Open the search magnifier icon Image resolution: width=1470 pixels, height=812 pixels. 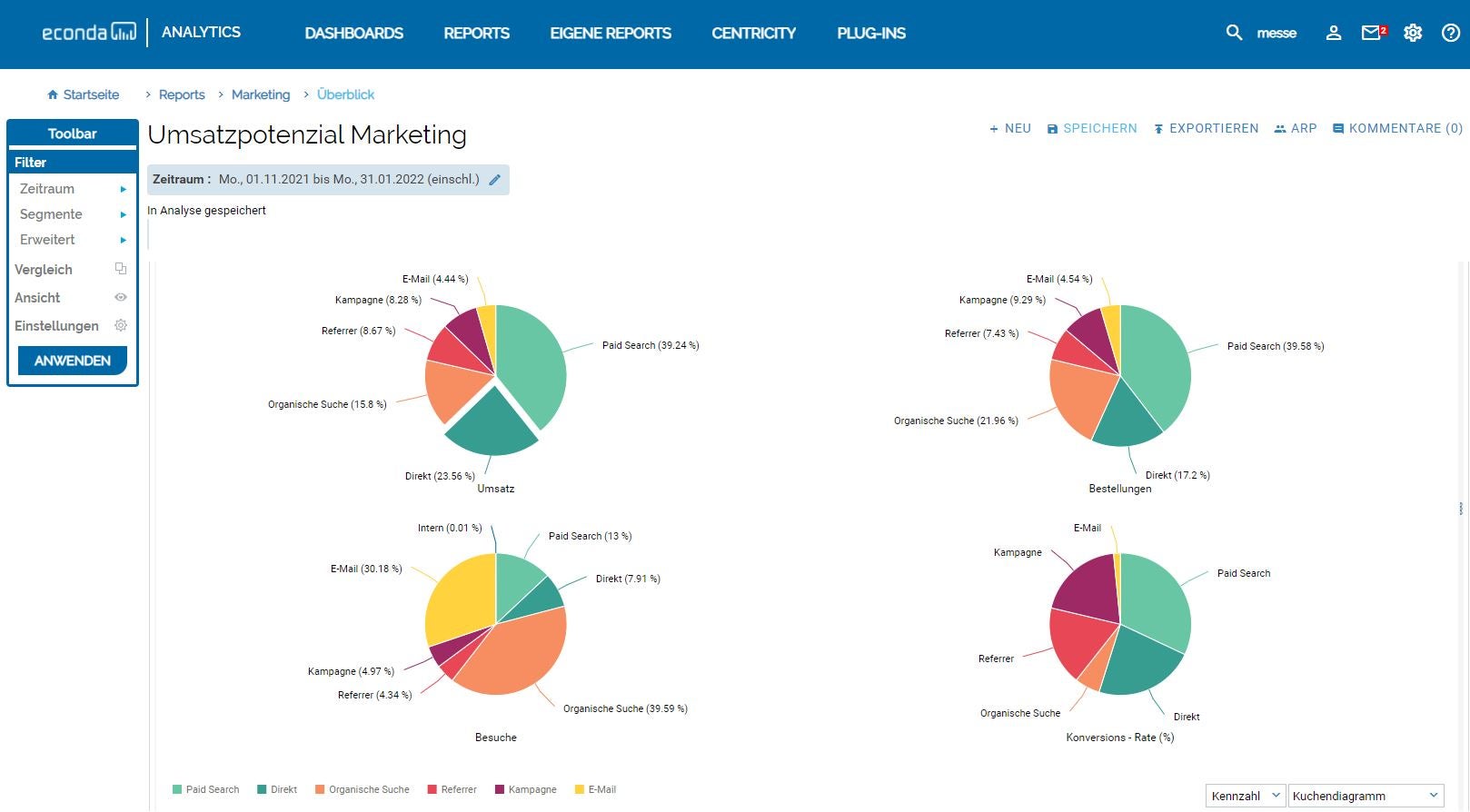1234,33
